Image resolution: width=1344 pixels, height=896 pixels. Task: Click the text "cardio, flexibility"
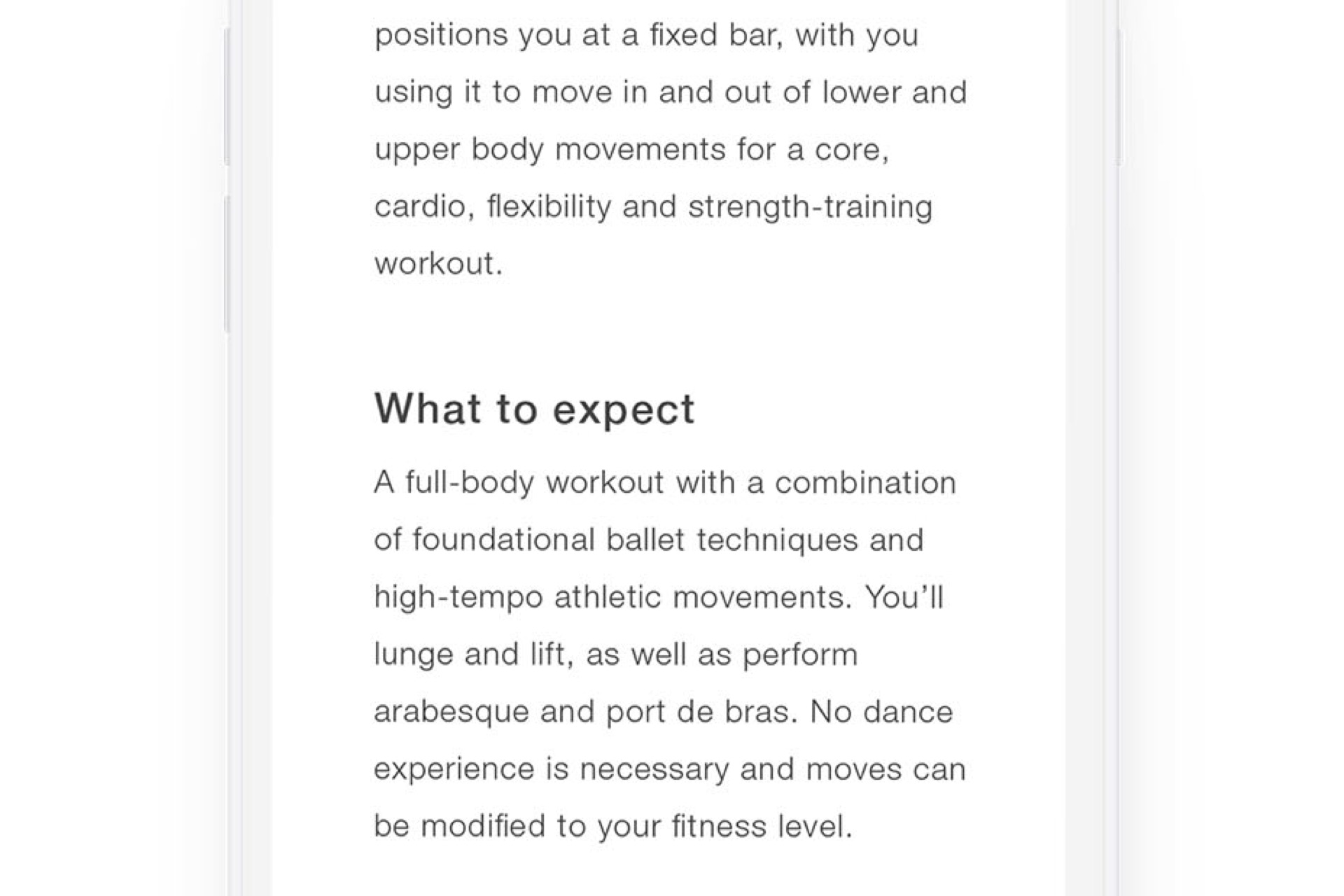click(x=493, y=207)
